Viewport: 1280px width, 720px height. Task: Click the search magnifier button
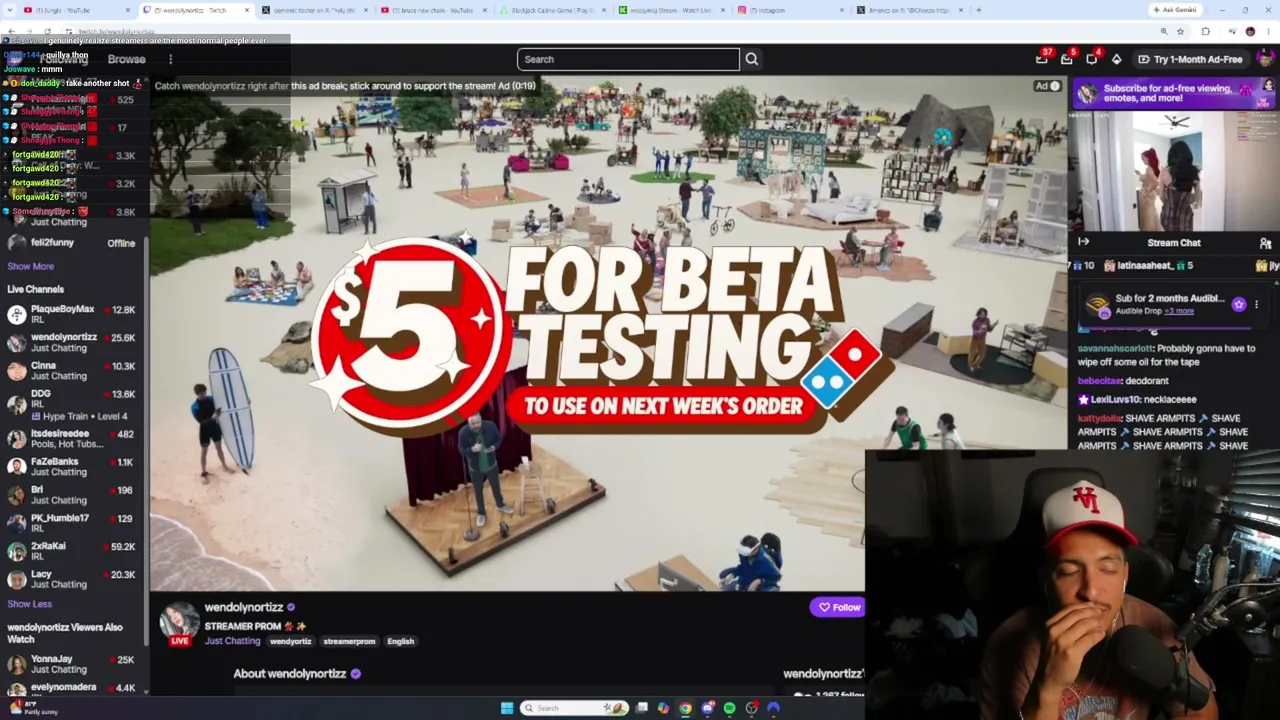(751, 59)
